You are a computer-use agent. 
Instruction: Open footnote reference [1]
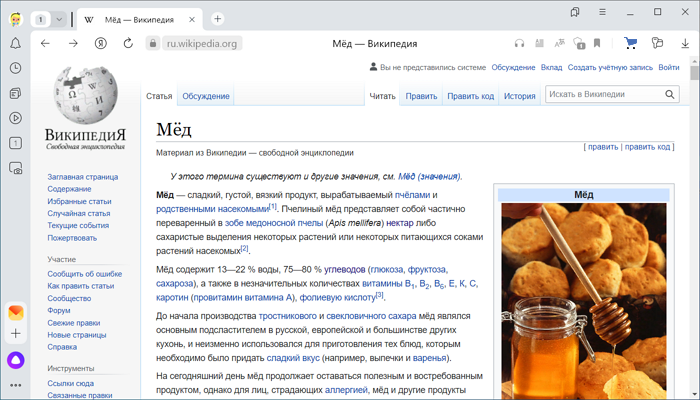point(273,207)
